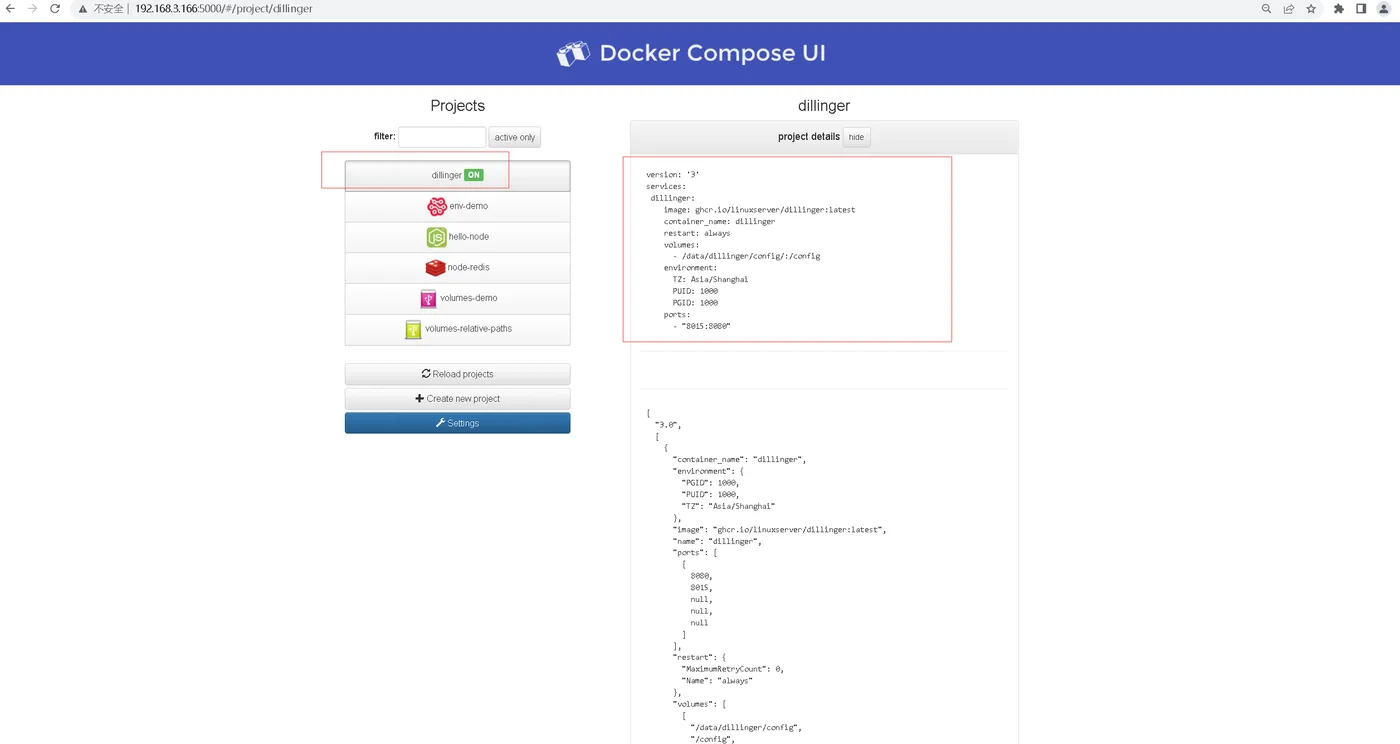Click the "PGID: 1000" YAML line
This screenshot has height=744, width=1400.
click(x=696, y=303)
